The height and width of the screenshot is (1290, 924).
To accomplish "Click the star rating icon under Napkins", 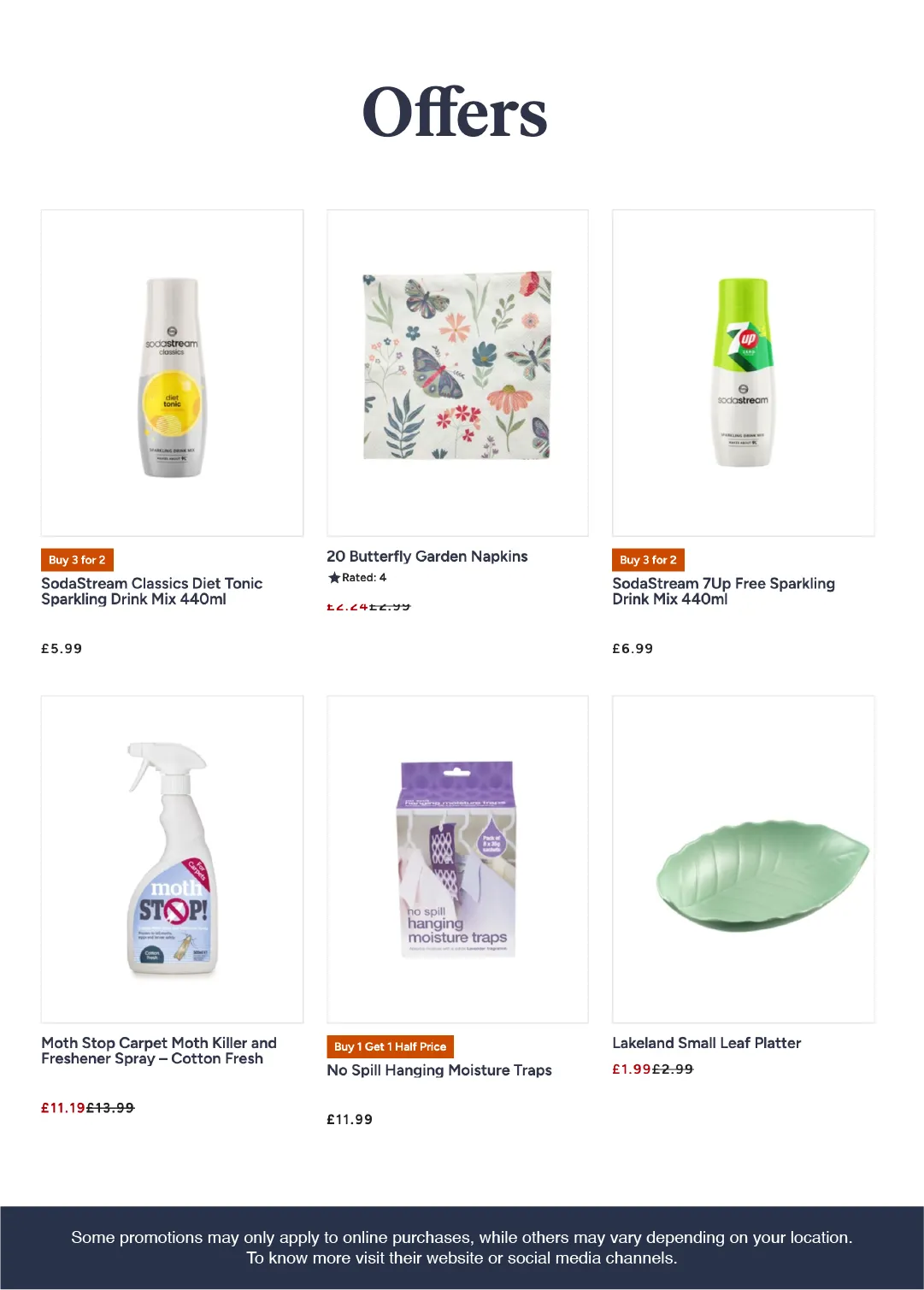I will [x=334, y=578].
